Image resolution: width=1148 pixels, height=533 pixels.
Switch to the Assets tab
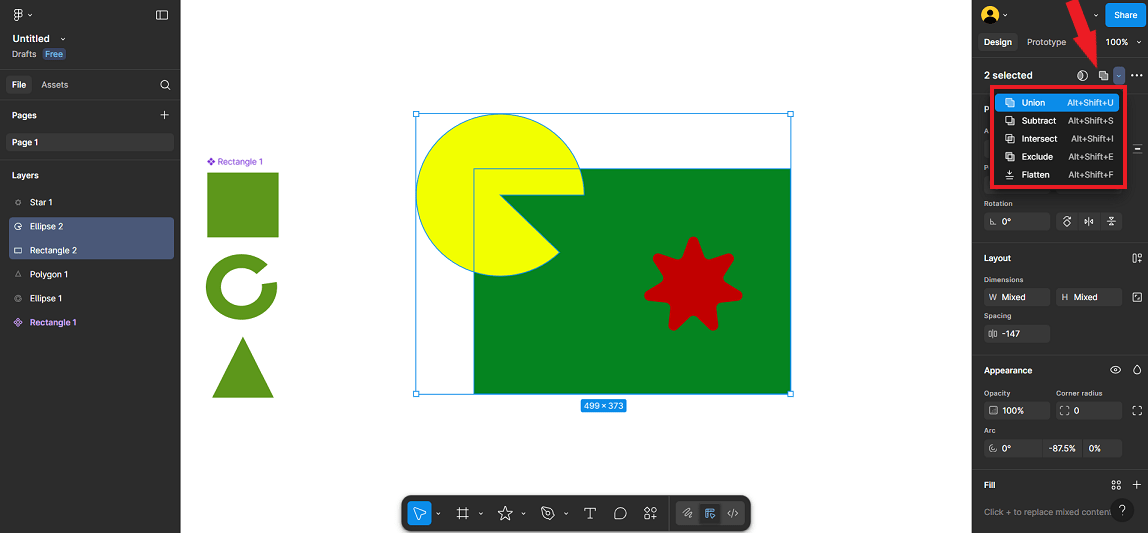(54, 85)
